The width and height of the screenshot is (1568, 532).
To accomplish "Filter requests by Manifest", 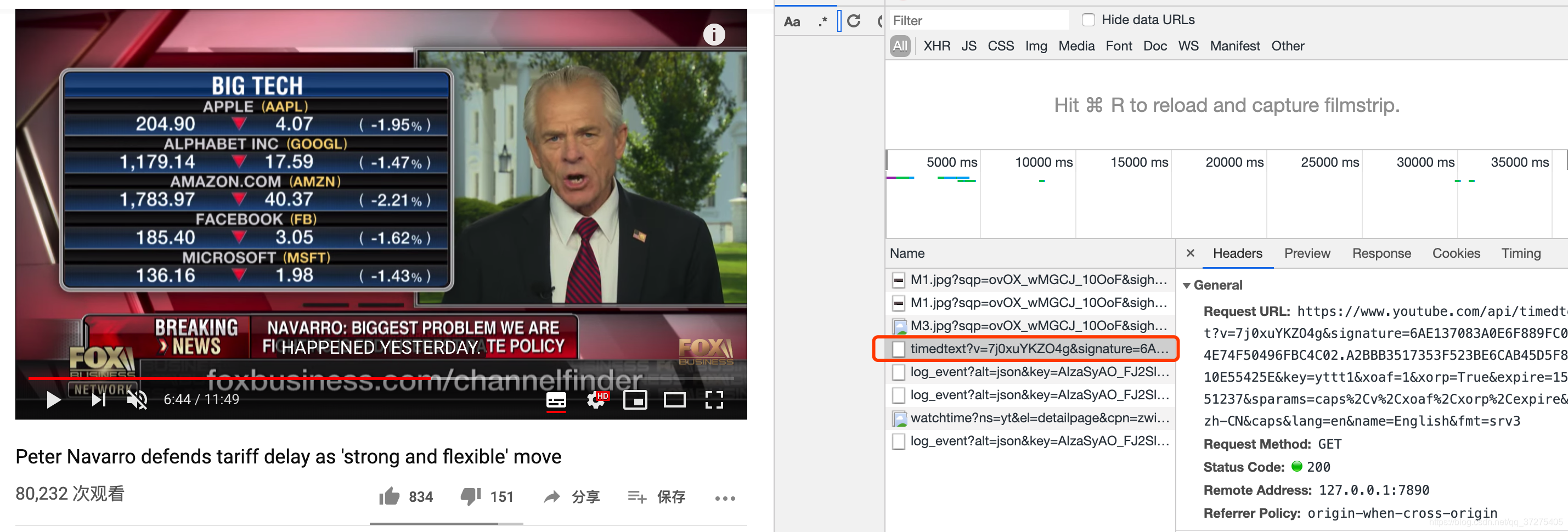I will pos(1234,46).
